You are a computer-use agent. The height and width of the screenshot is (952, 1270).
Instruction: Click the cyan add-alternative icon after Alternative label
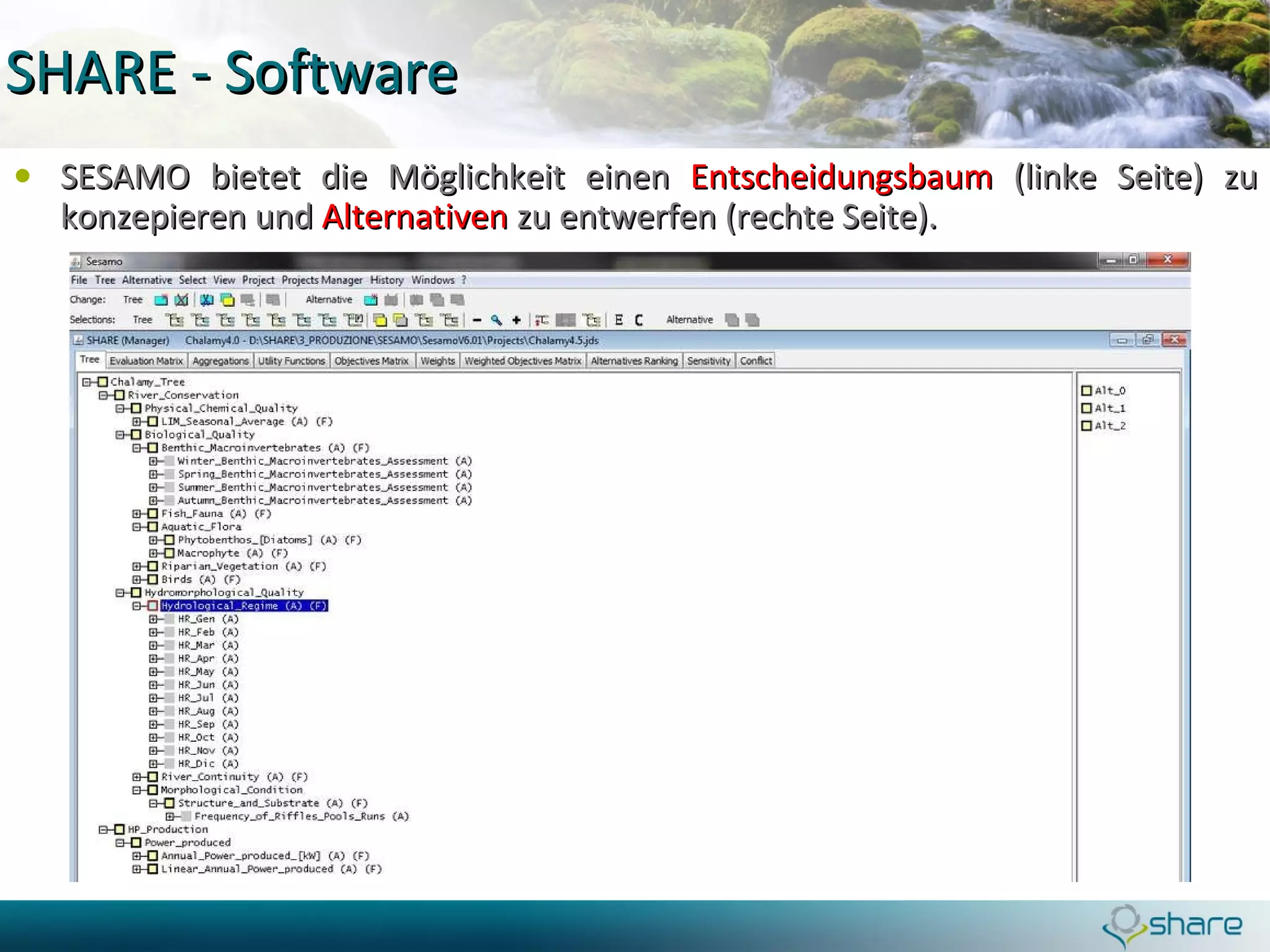pyautogui.click(x=371, y=300)
